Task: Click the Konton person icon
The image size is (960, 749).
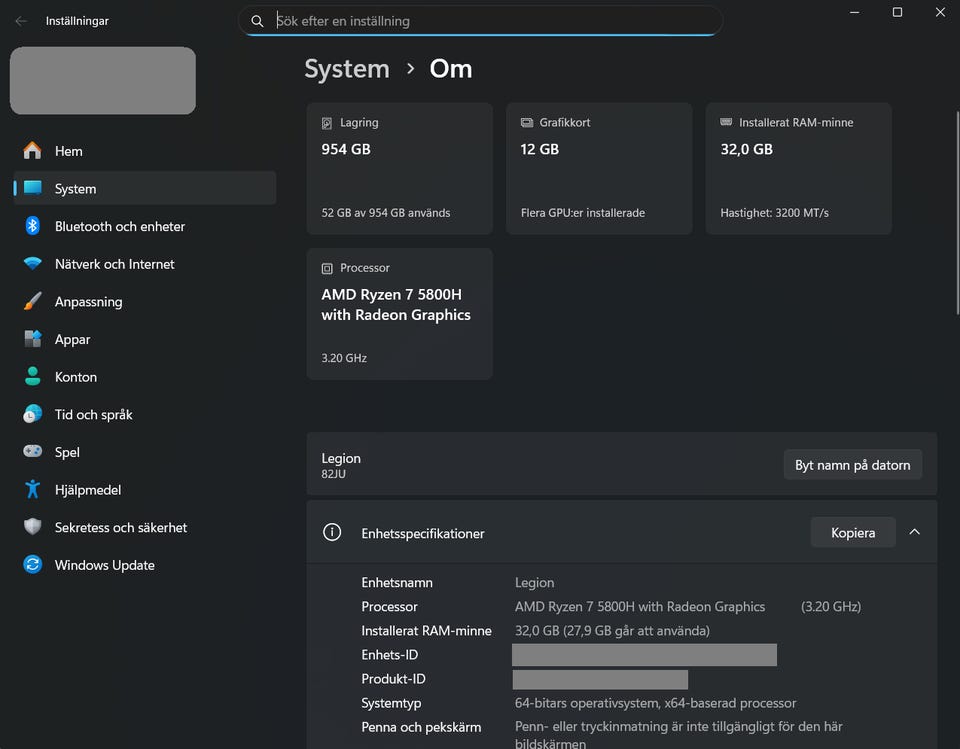Action: click(x=33, y=377)
